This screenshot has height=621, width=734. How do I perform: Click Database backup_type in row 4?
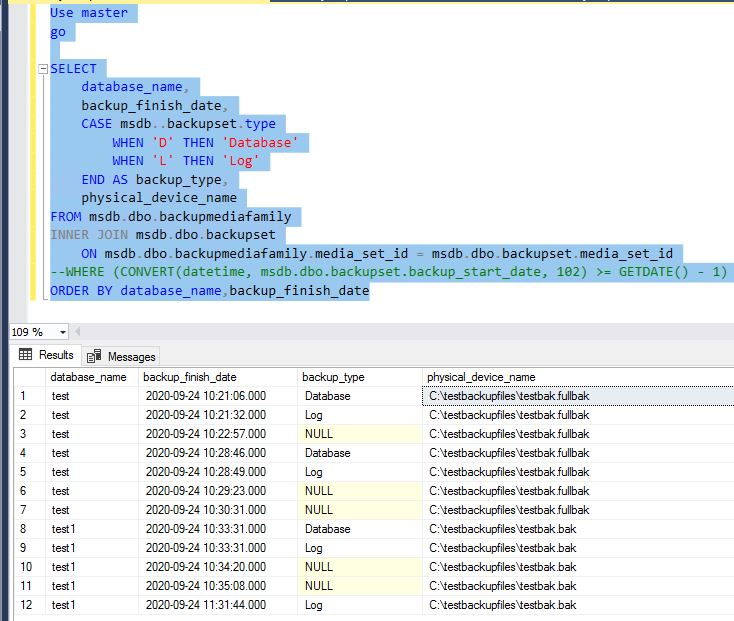click(360, 453)
